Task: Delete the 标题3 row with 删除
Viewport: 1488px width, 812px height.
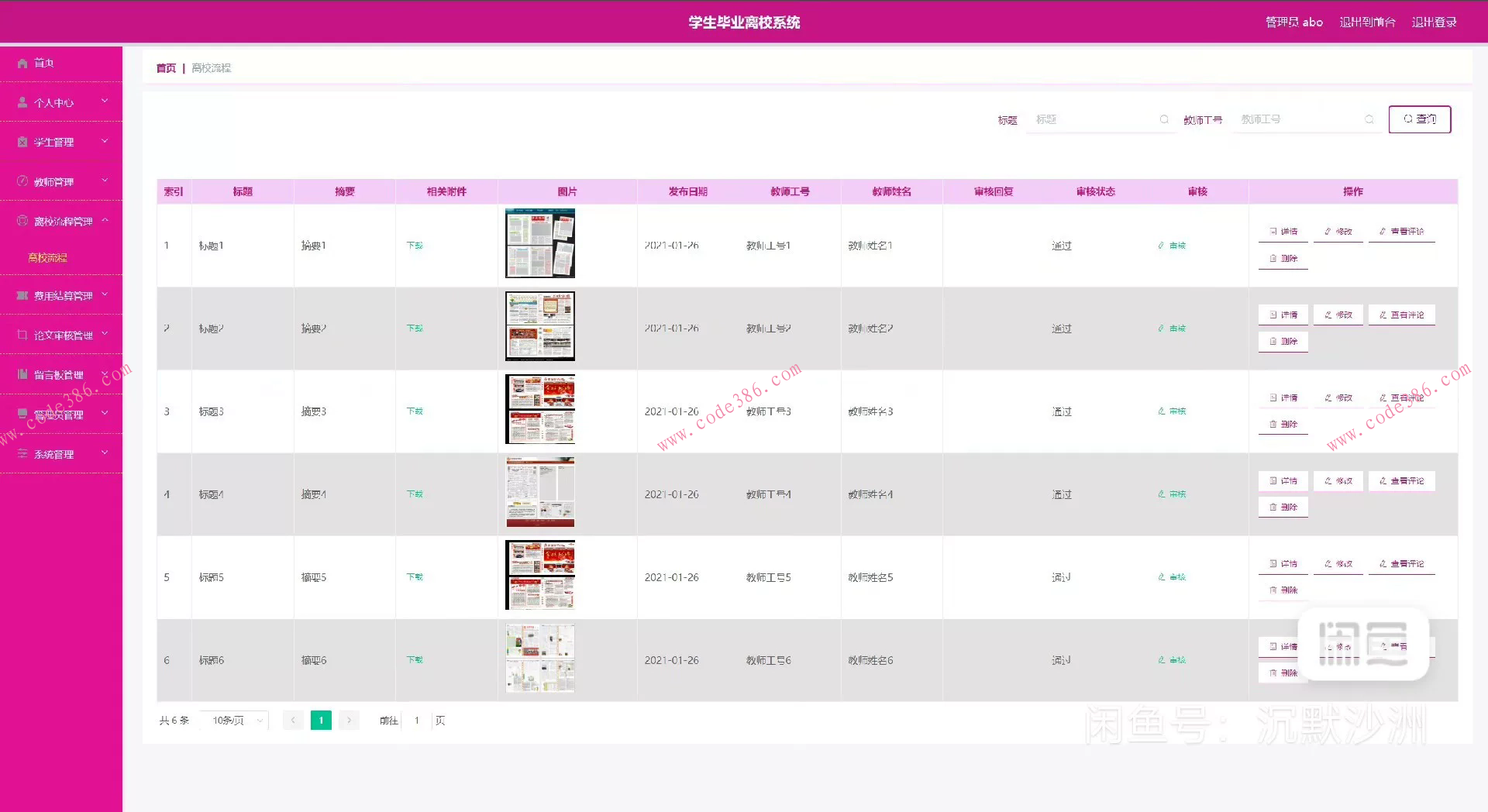Action: [x=1283, y=424]
